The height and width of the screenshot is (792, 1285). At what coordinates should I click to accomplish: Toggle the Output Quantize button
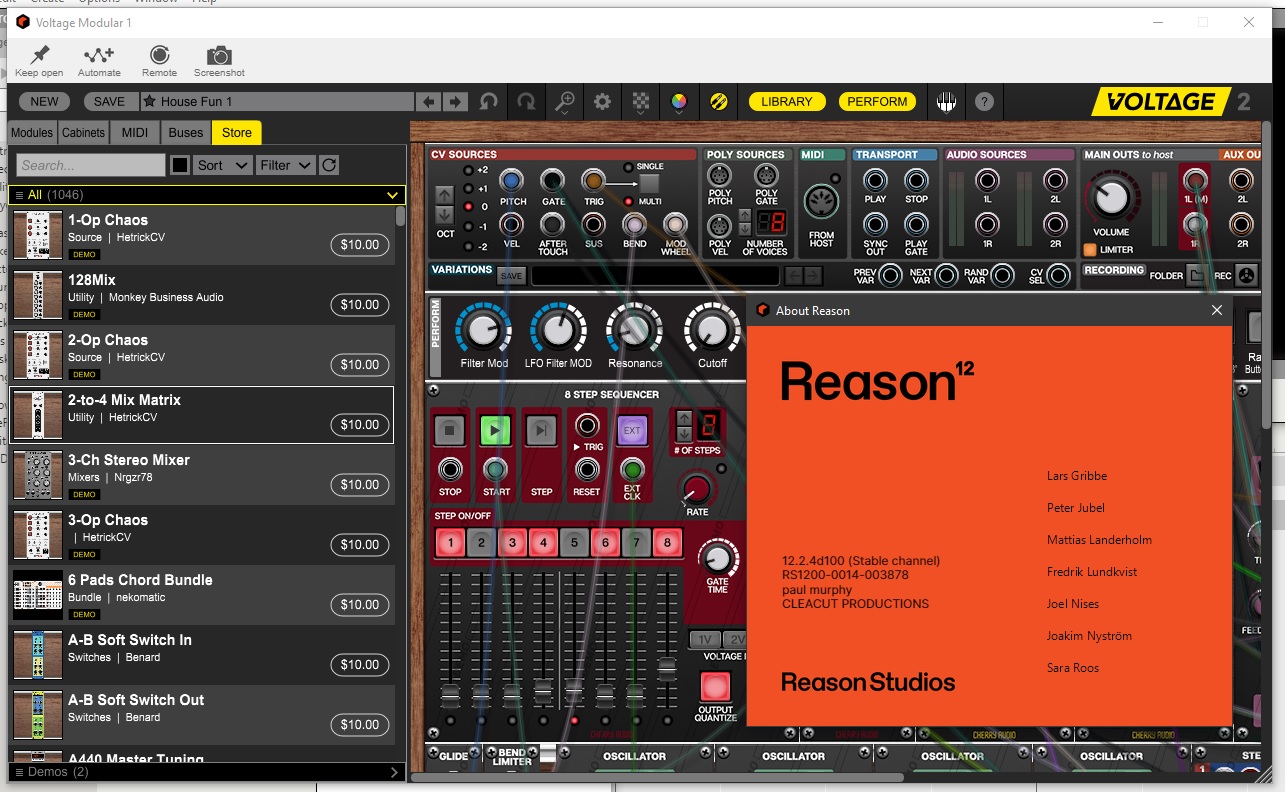click(x=715, y=687)
